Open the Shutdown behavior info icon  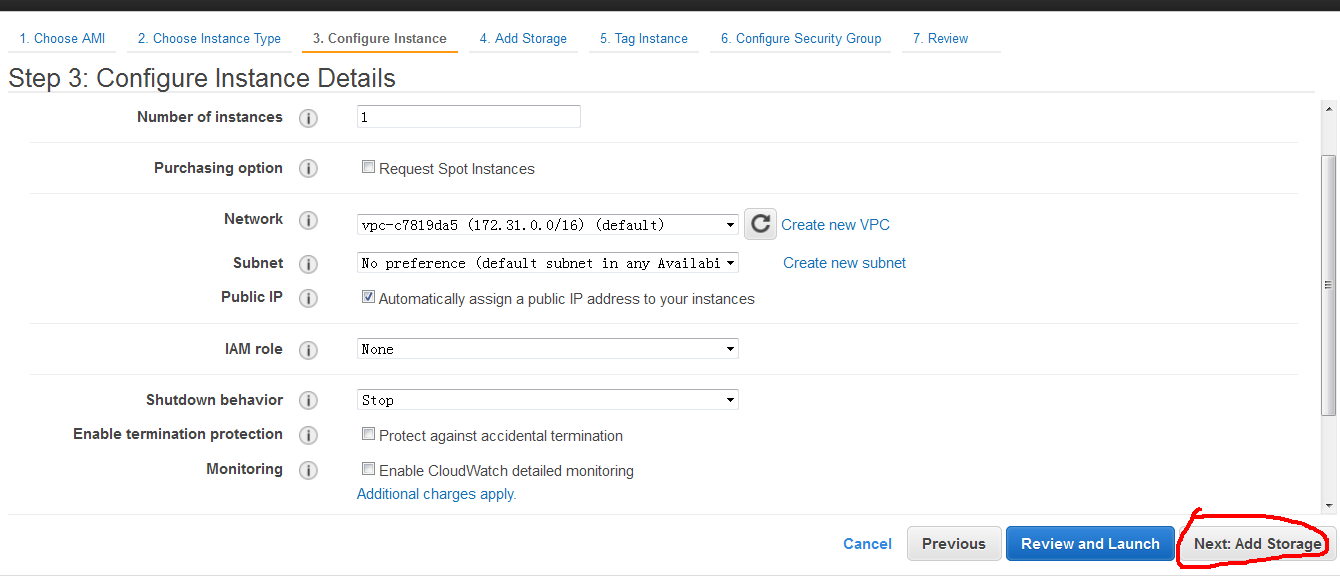coord(308,401)
